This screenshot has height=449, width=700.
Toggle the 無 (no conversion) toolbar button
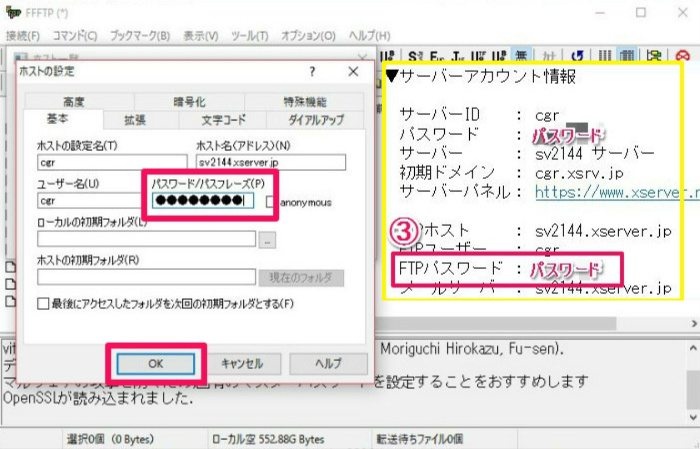(521, 56)
